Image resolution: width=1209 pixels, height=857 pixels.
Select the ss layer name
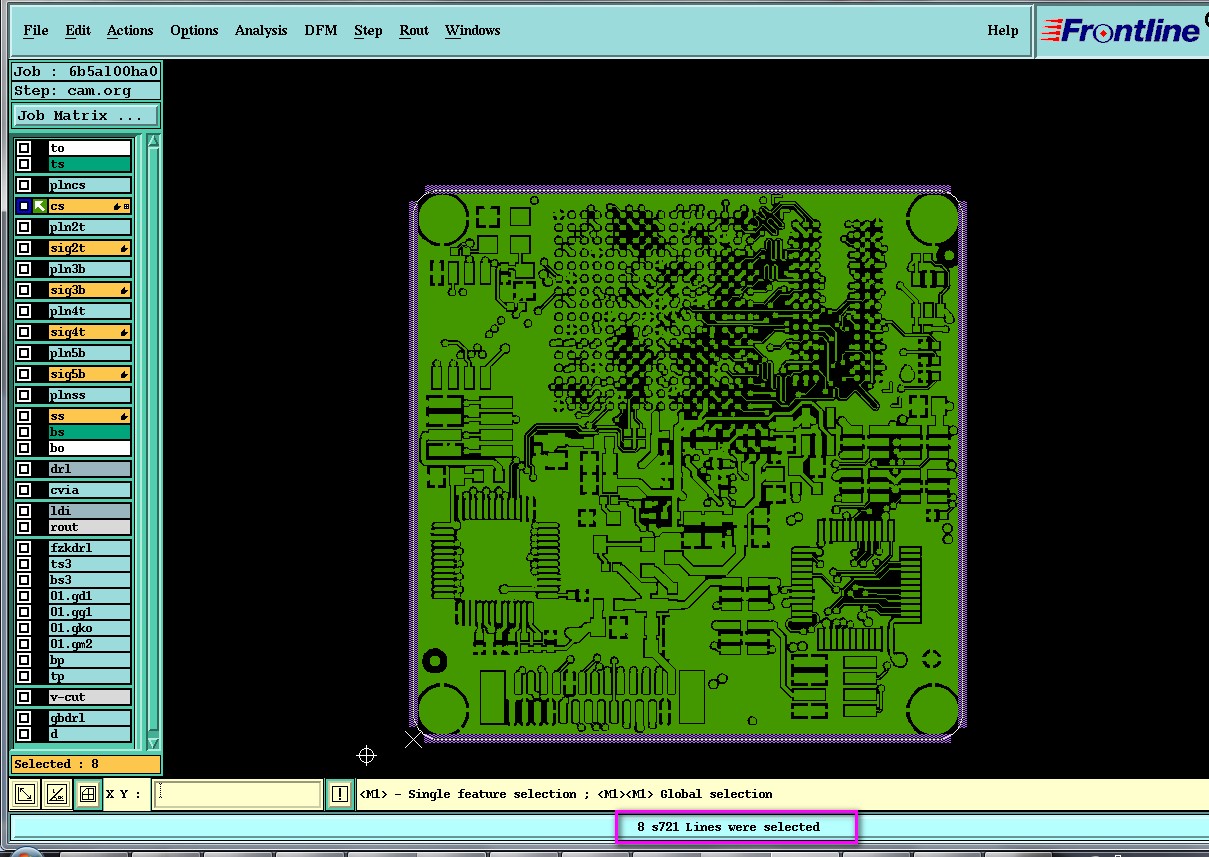pos(90,416)
